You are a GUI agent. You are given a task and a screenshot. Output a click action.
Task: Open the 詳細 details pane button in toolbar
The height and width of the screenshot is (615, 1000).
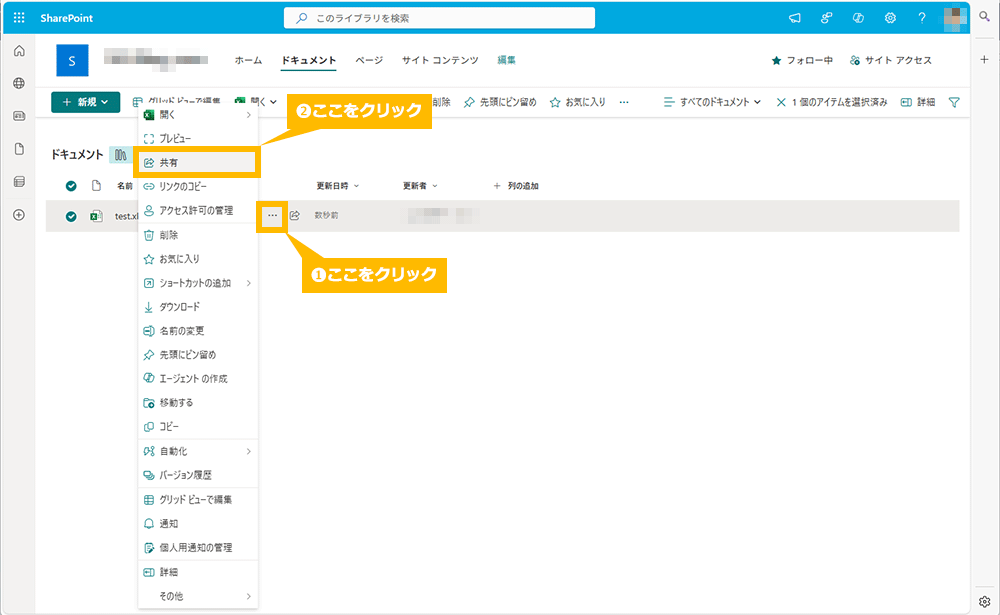pyautogui.click(x=918, y=102)
